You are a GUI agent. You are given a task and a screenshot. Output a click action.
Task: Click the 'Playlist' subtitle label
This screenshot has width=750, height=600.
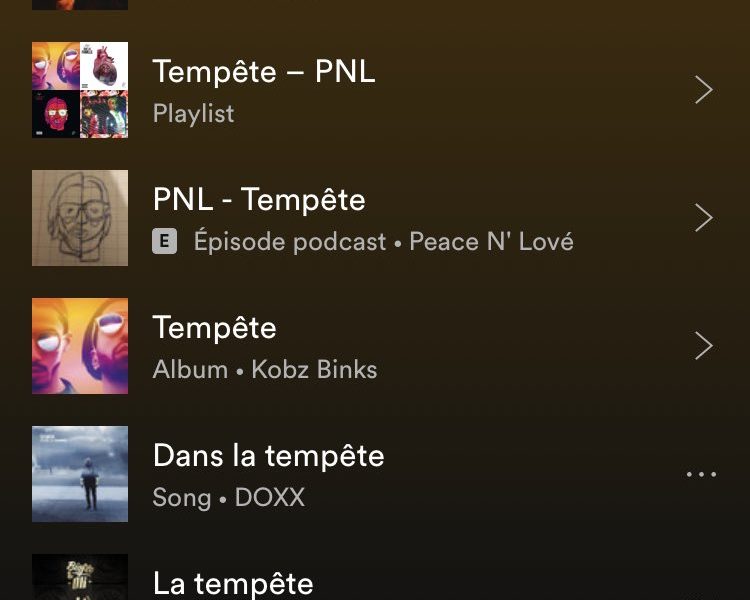193,114
